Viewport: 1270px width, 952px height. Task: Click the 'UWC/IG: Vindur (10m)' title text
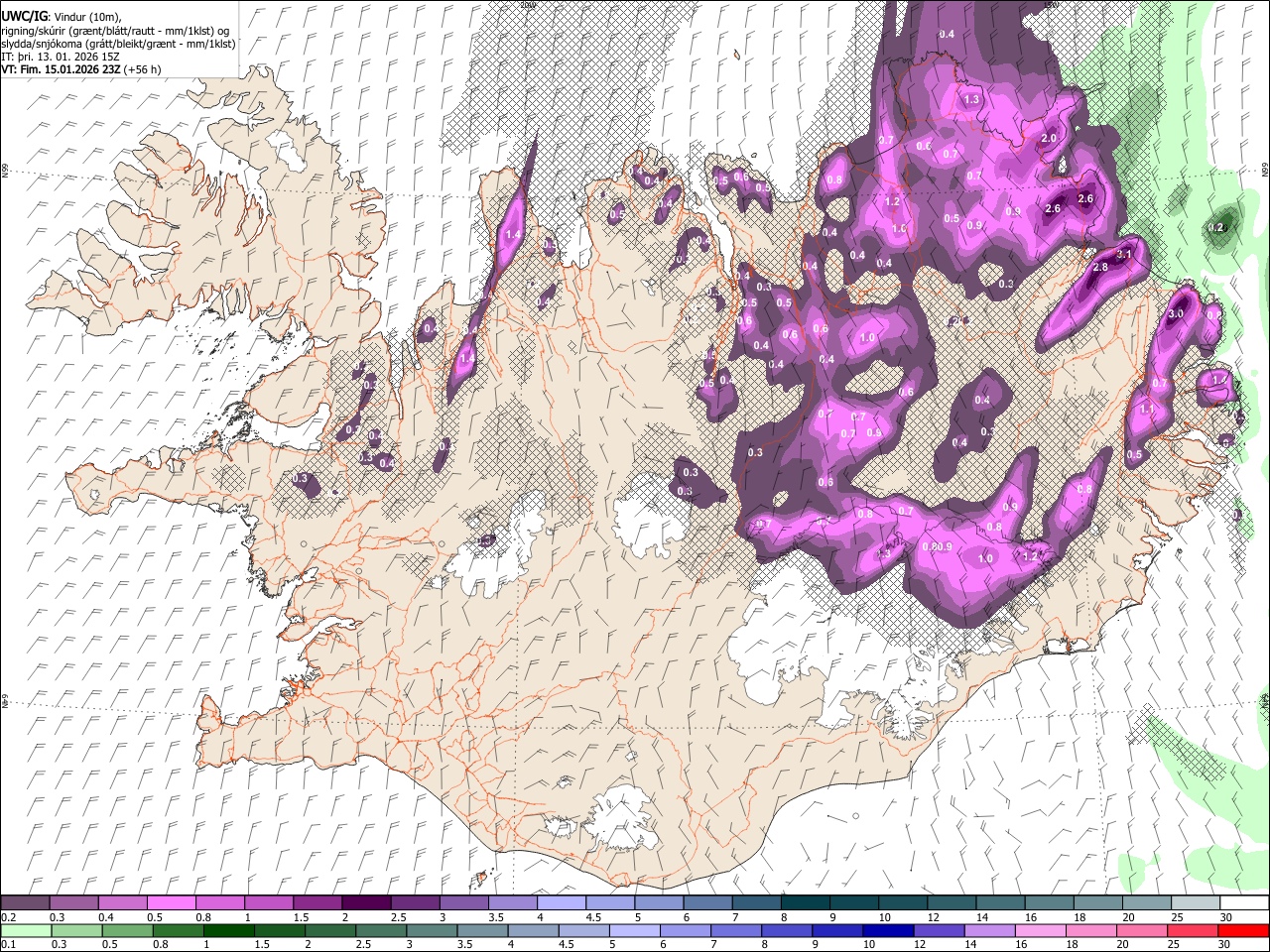click(x=61, y=18)
